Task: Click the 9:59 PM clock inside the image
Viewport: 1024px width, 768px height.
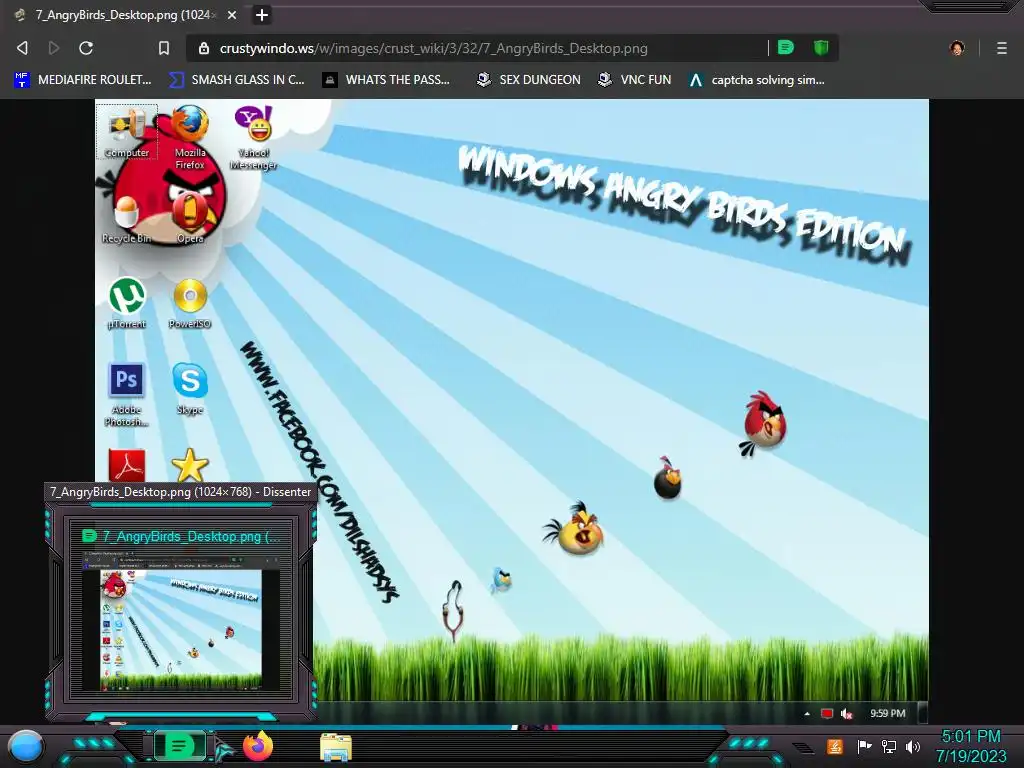Action: point(888,713)
